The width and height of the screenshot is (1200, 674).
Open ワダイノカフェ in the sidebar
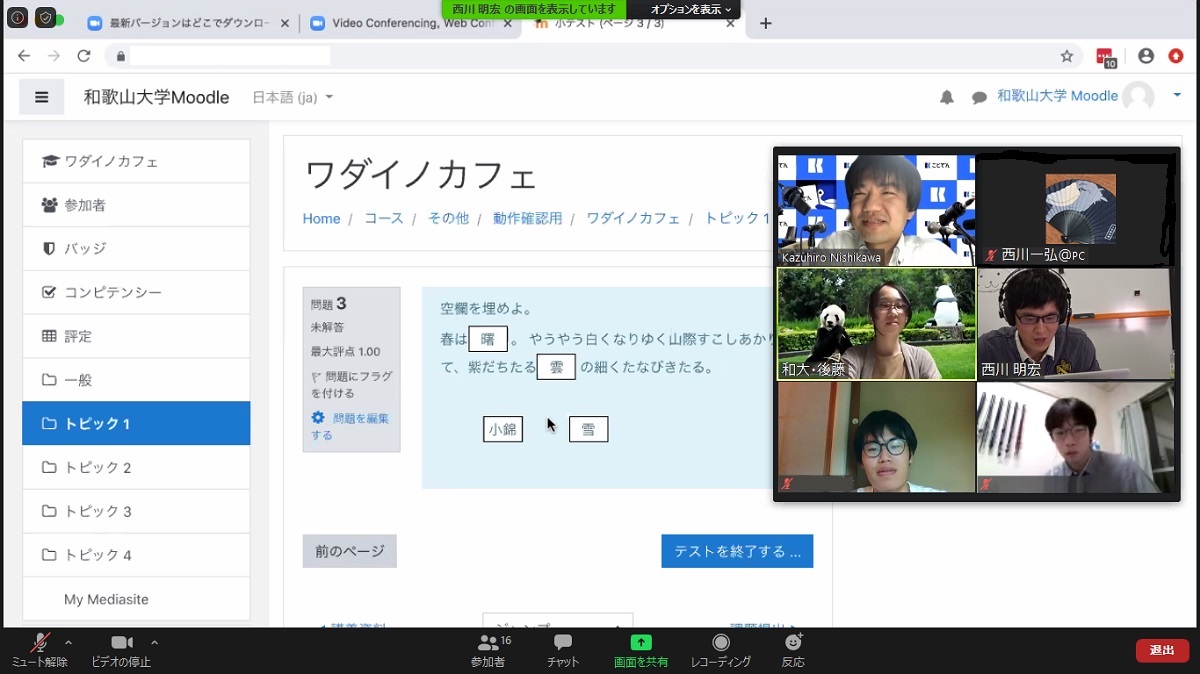pos(136,161)
